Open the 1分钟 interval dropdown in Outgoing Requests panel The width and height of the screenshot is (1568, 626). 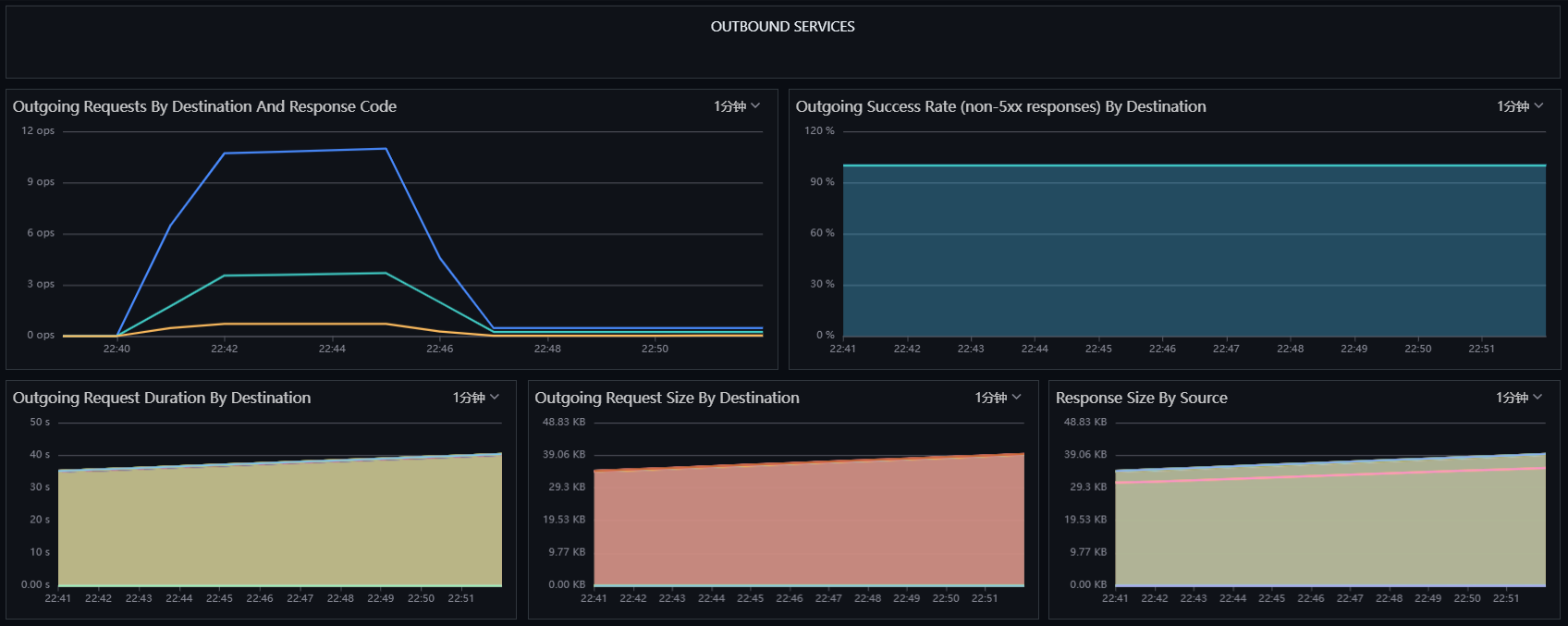736,106
